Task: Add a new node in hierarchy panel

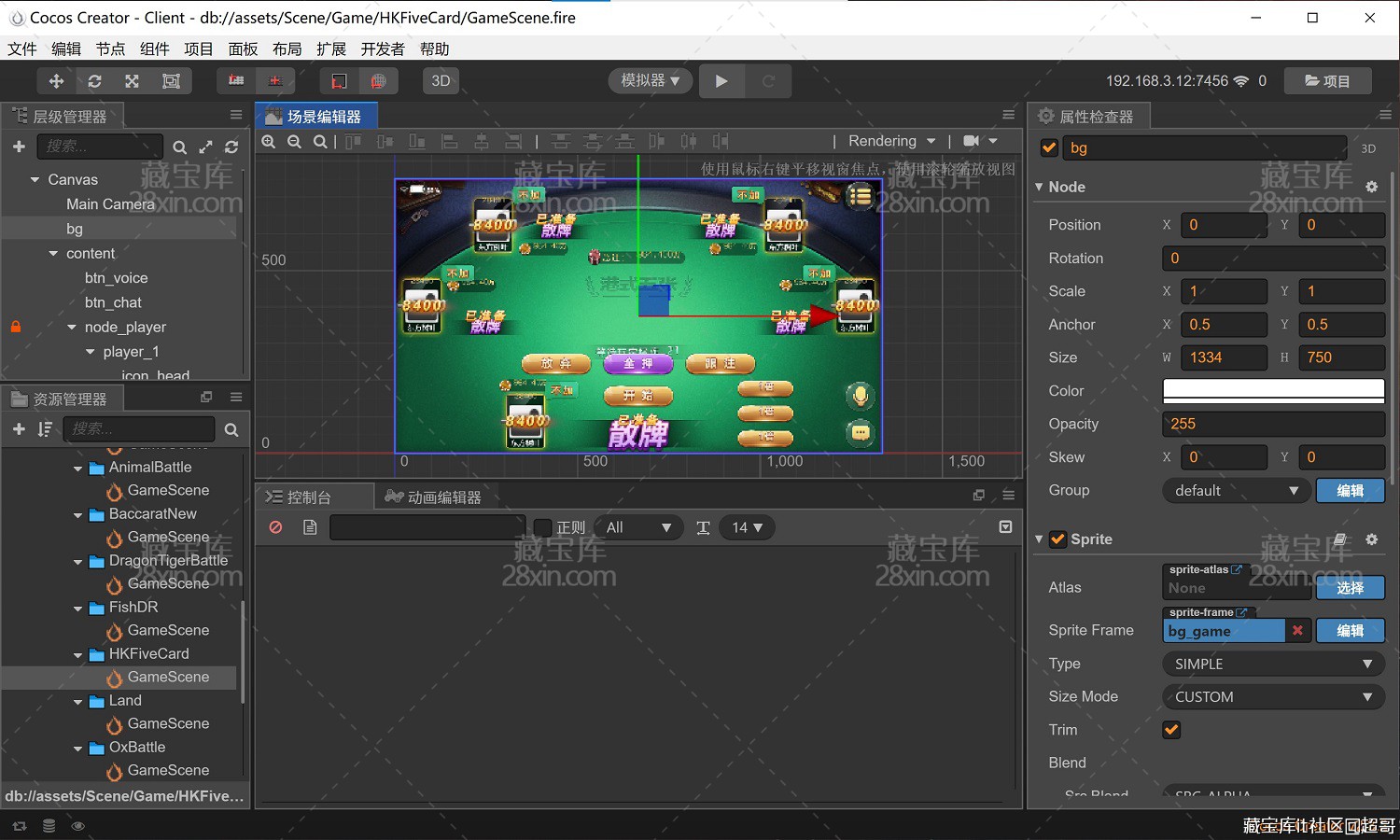Action: pyautogui.click(x=19, y=147)
